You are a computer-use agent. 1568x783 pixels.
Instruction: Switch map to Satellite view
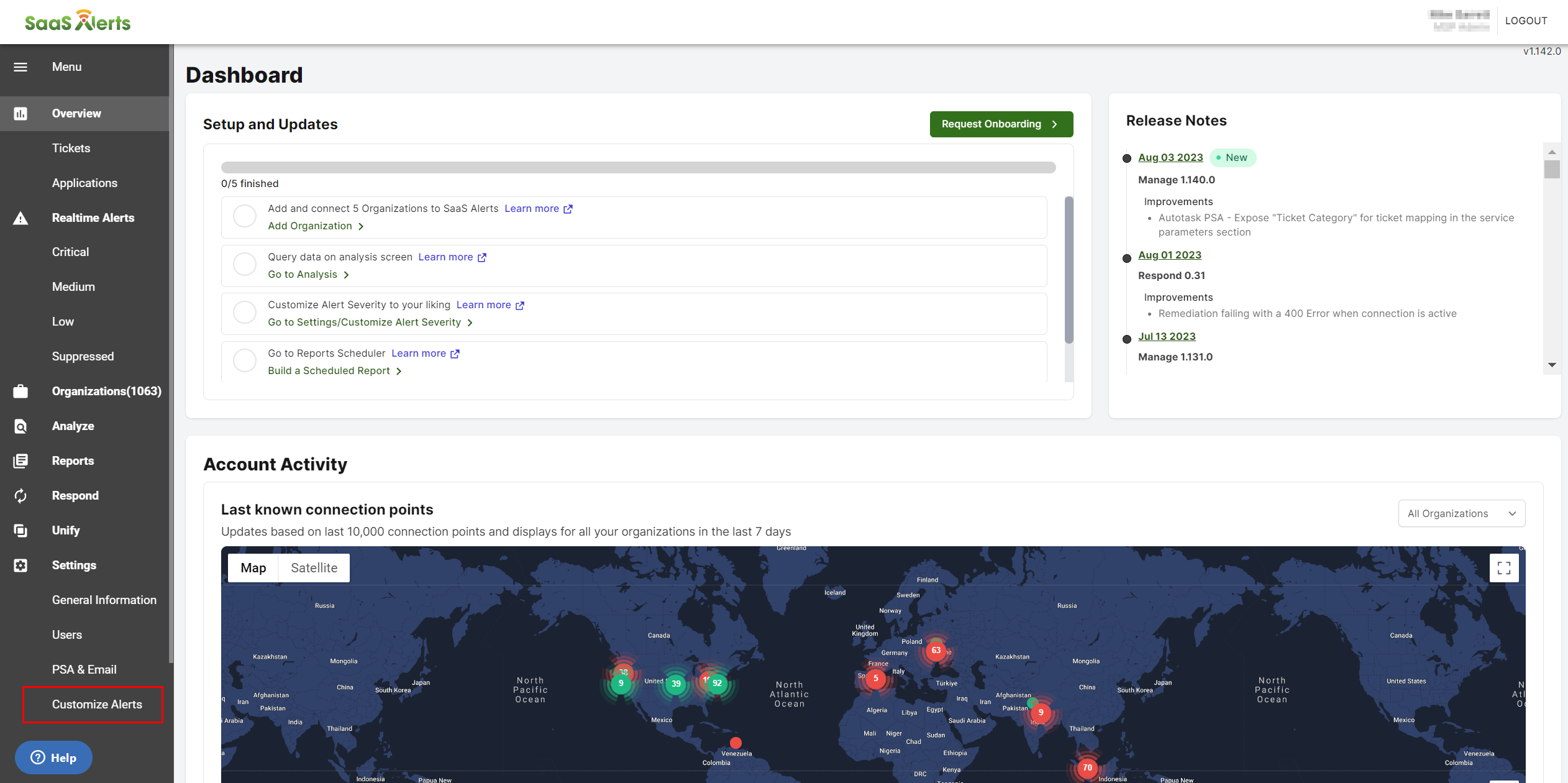314,568
